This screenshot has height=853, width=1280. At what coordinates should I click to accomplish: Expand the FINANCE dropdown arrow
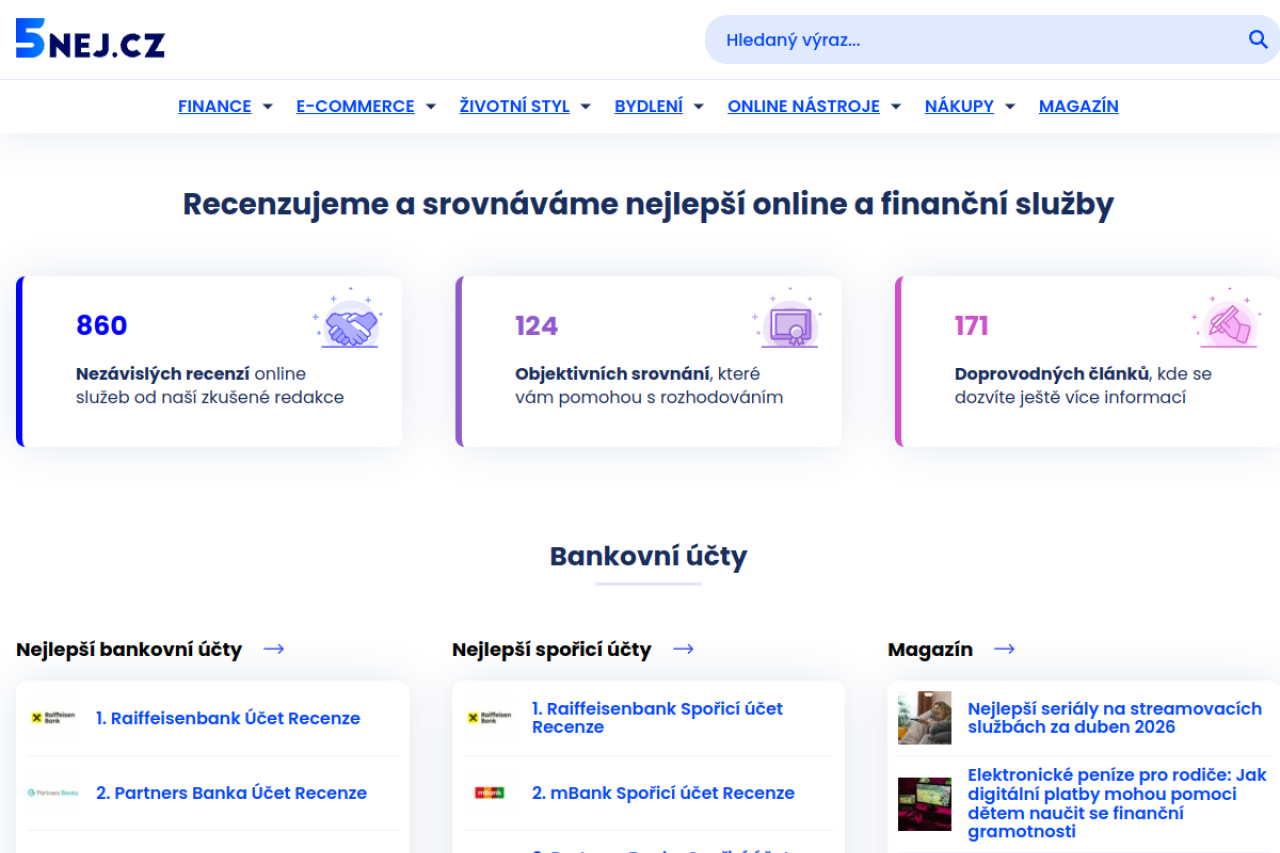267,107
